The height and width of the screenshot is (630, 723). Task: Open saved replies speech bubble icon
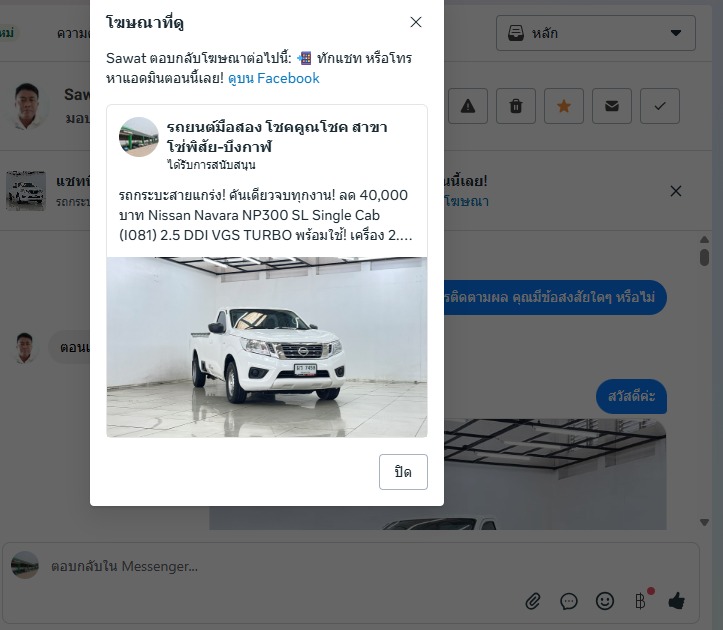click(569, 601)
